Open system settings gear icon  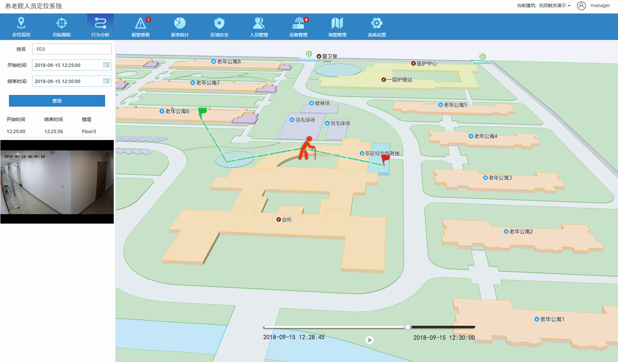377,27
